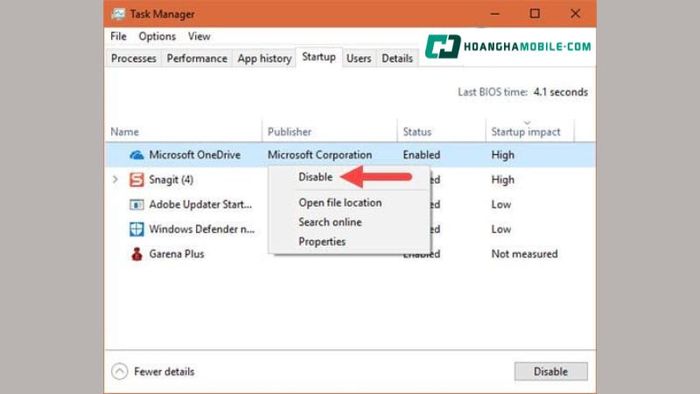Click the Not measured impact cell
The image size is (700, 394).
pyautogui.click(x=525, y=253)
